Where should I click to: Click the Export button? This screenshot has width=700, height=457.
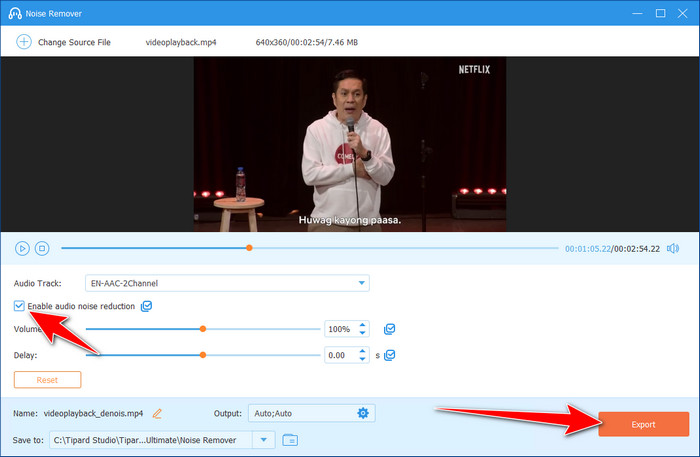pos(643,424)
